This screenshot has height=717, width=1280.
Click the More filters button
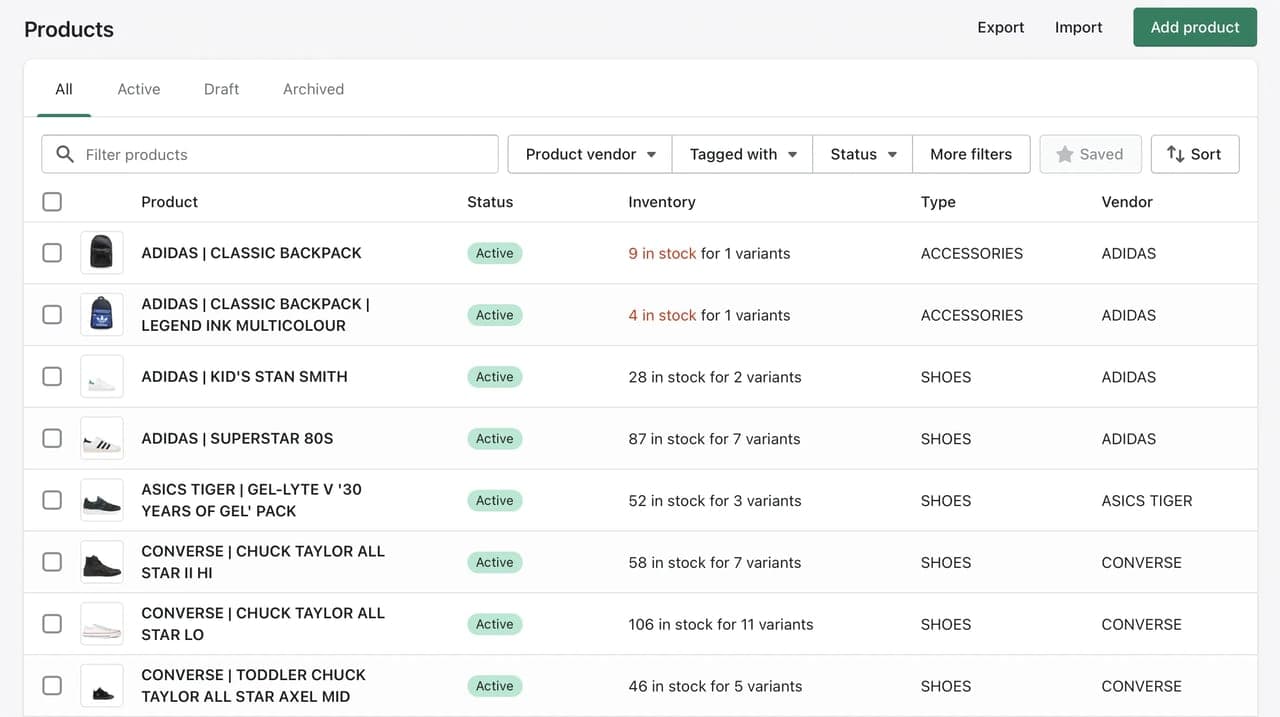[x=971, y=154]
